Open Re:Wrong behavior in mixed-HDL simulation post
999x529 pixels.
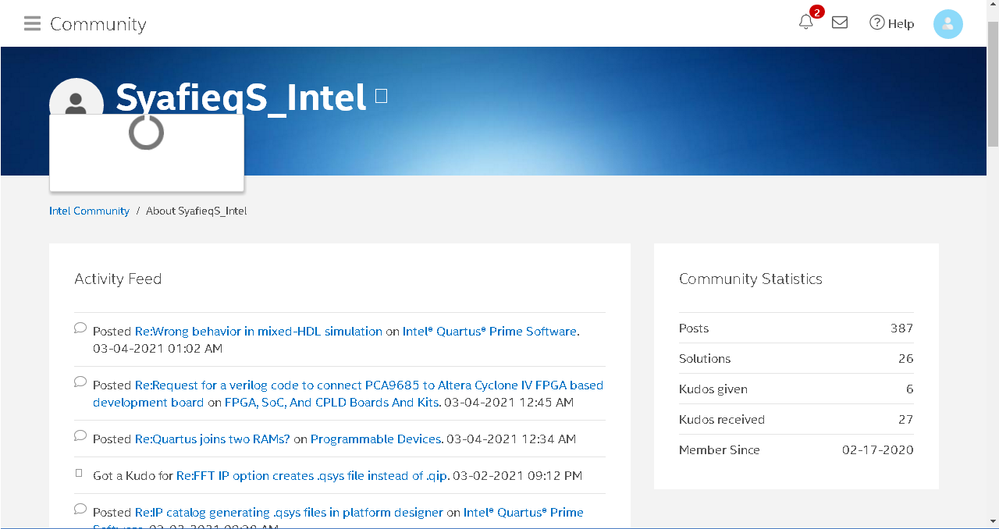tap(259, 331)
